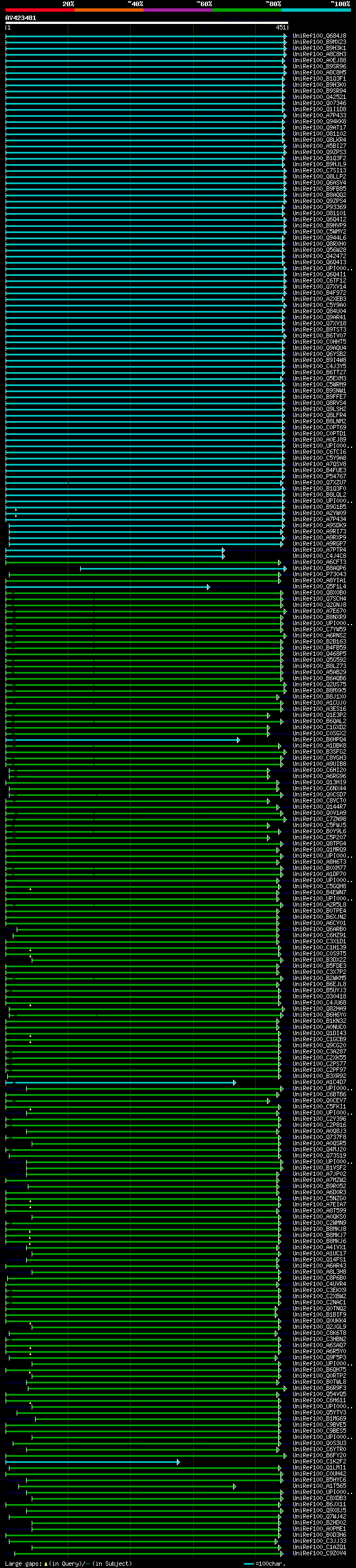Click the orange ~40% identity legend segment

coord(109,10)
